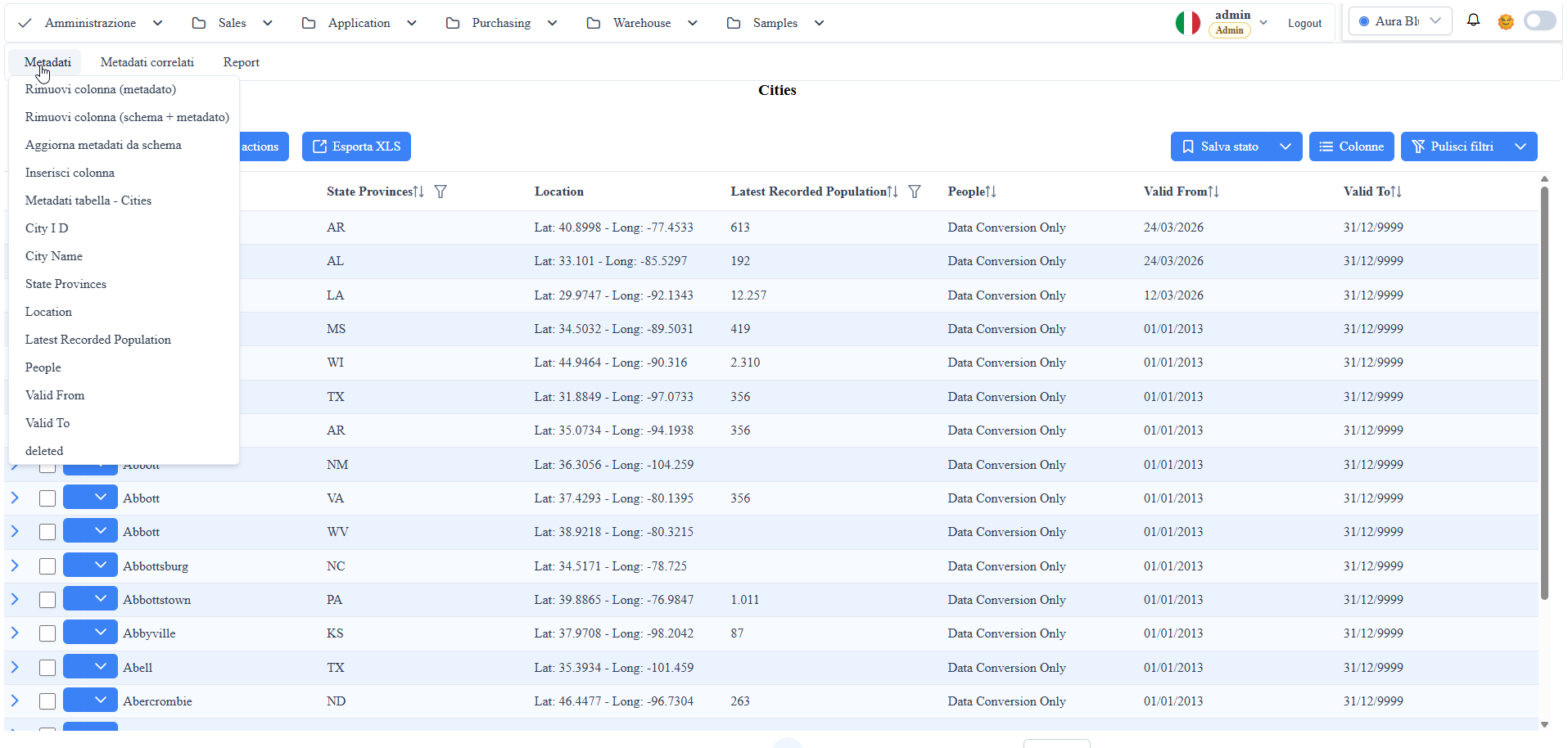Click the Logout link
The height and width of the screenshot is (748, 1568).
[1304, 23]
